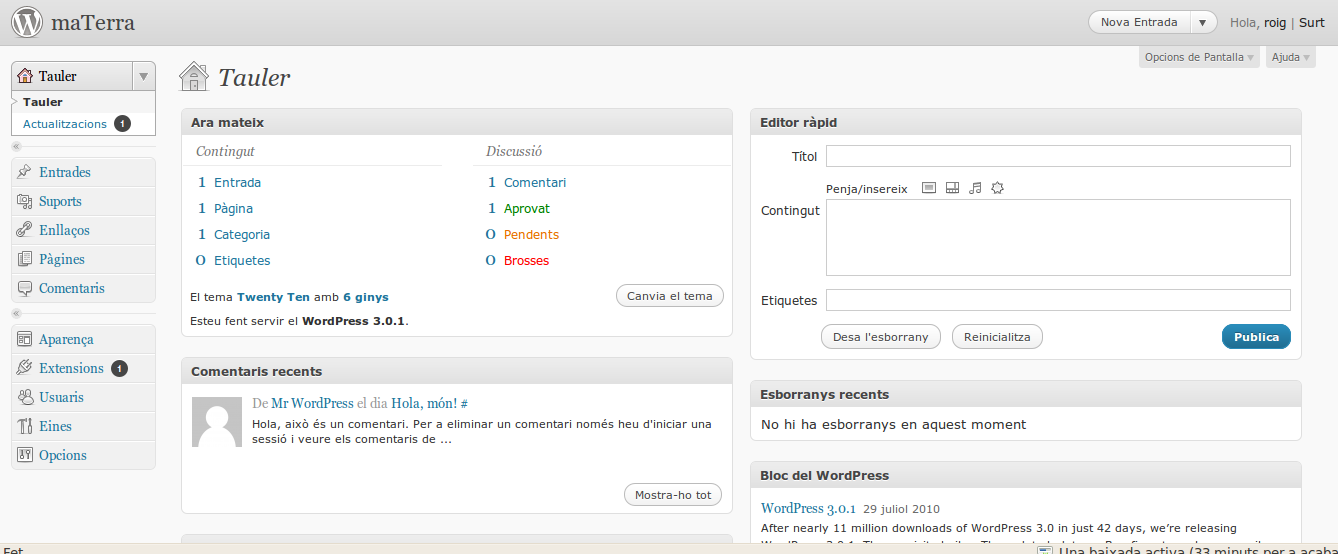Click the Suports media icon
The image size is (1338, 554).
pos(25,201)
